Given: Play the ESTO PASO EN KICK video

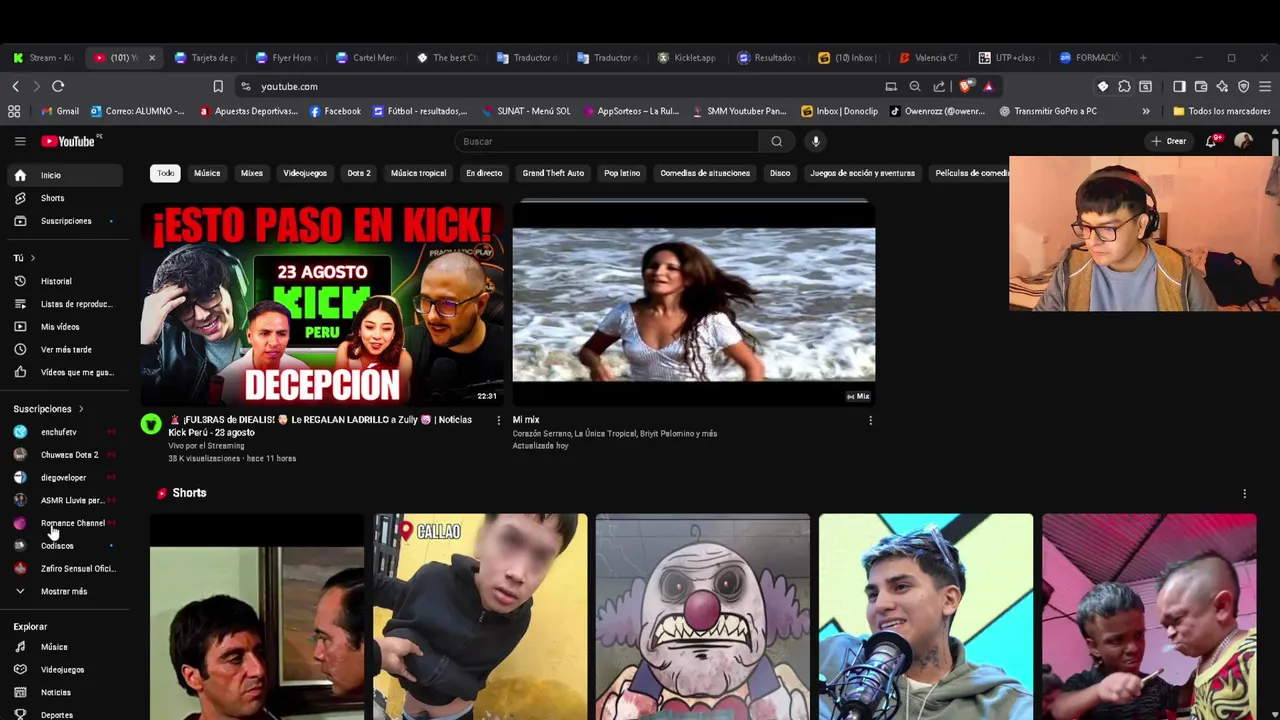Looking at the screenshot, I should coord(322,304).
